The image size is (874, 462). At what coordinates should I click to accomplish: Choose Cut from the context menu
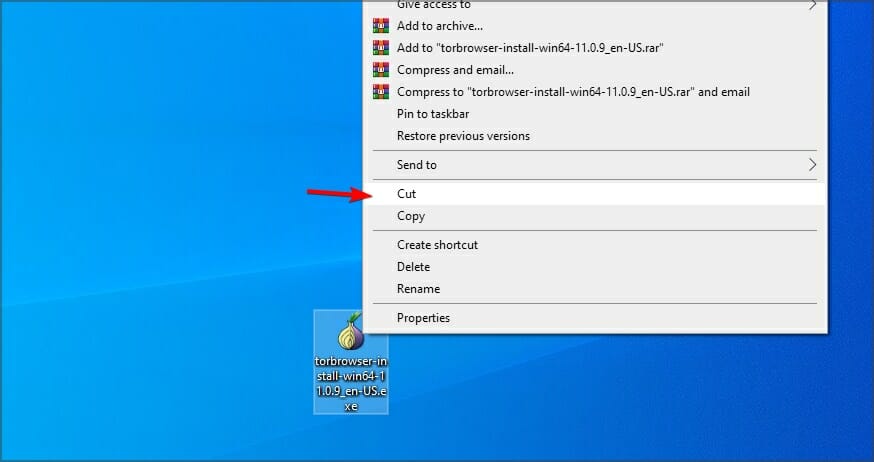point(595,194)
